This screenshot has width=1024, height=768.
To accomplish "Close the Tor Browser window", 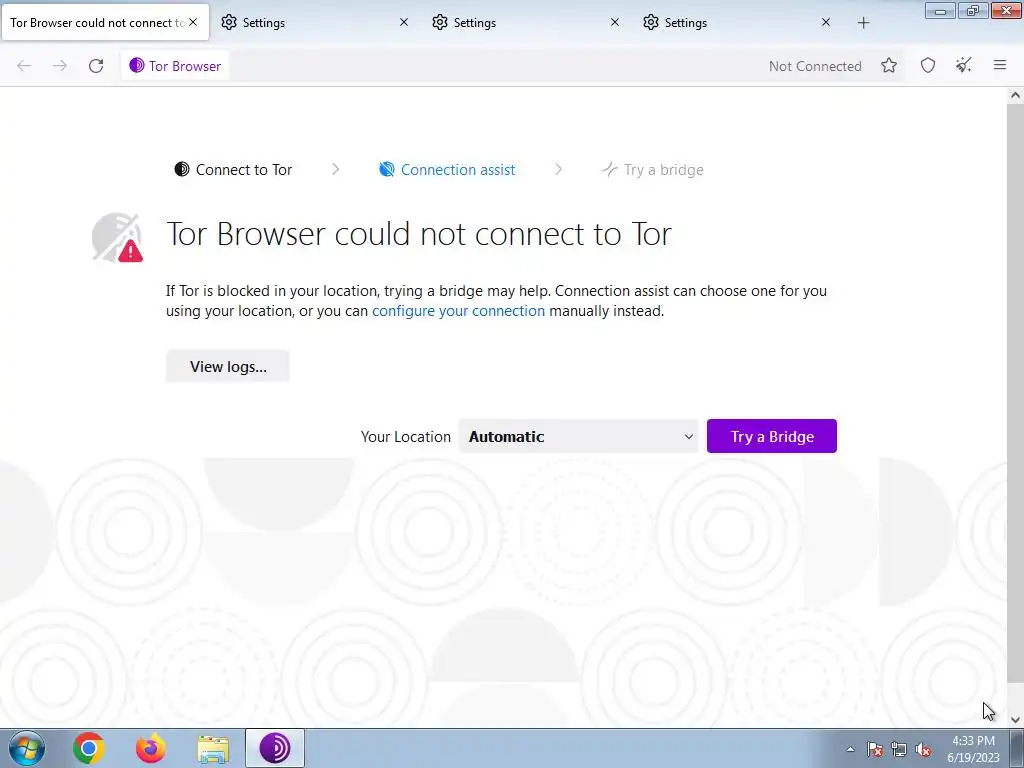I will tap(1006, 10).
